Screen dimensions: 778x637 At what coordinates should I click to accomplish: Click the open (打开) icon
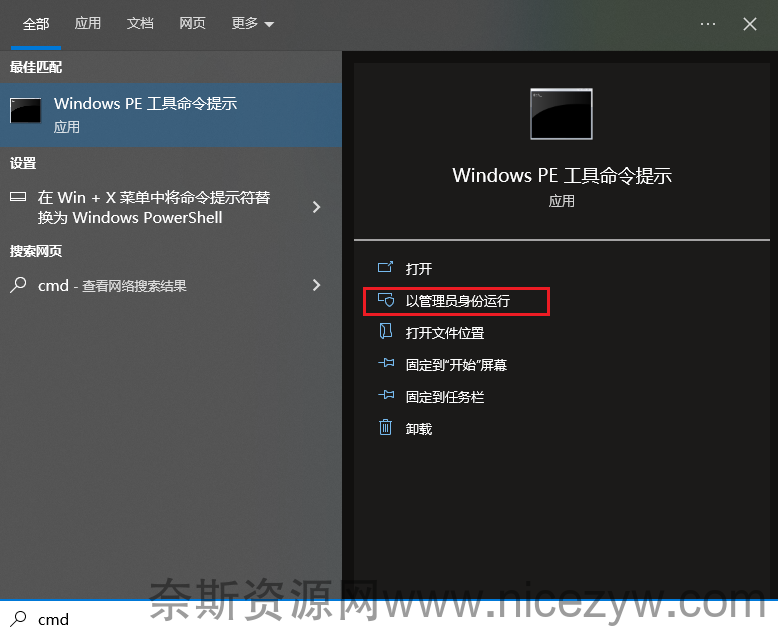[x=385, y=268]
